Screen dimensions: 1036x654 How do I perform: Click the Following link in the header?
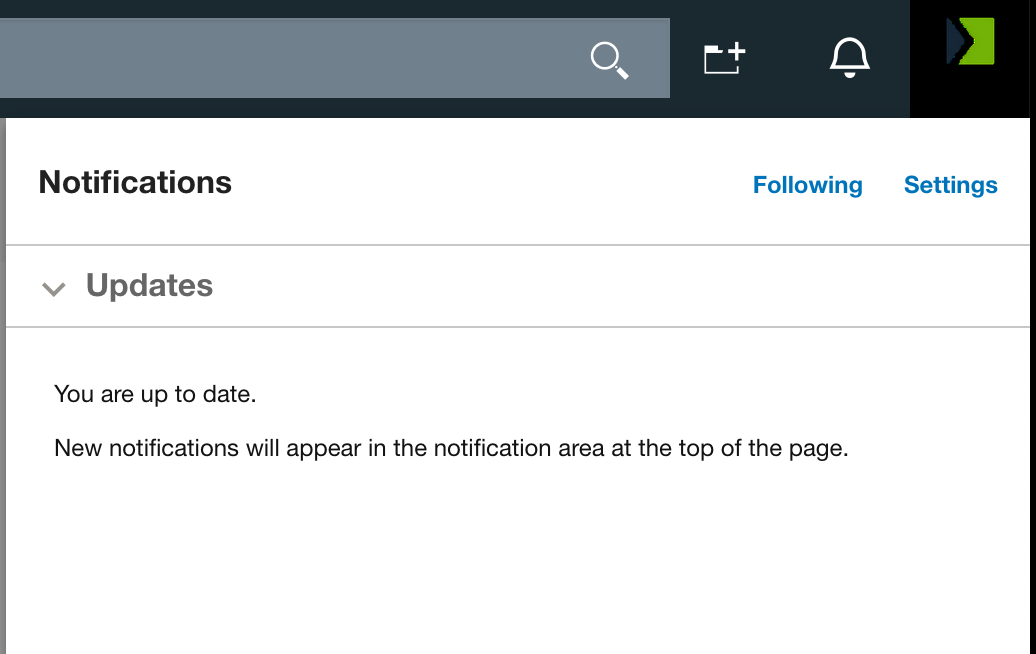(x=807, y=185)
